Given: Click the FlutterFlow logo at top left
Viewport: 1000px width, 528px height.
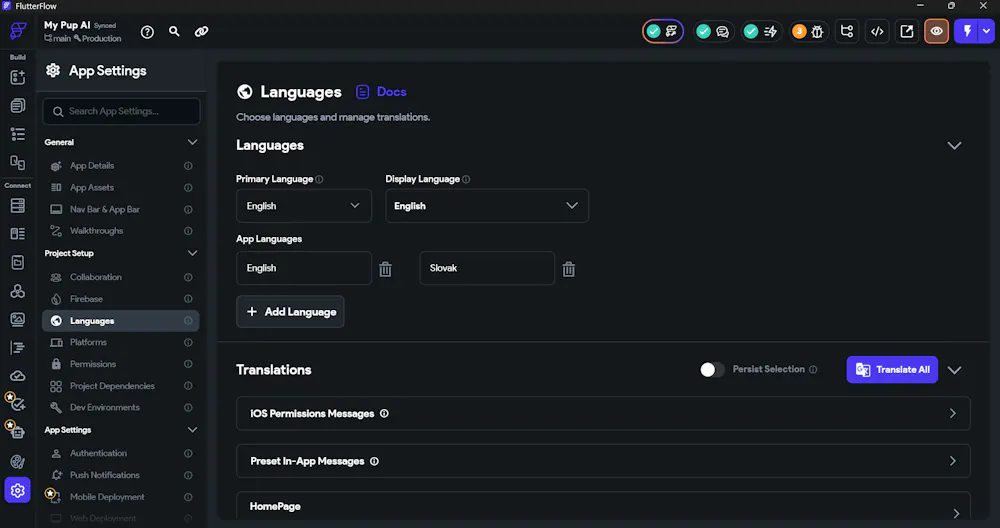Looking at the screenshot, I should coord(18,31).
